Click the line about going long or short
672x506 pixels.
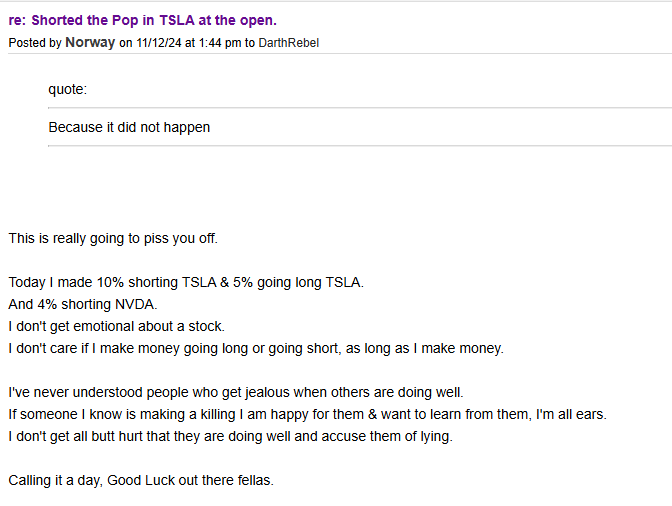[256, 348]
